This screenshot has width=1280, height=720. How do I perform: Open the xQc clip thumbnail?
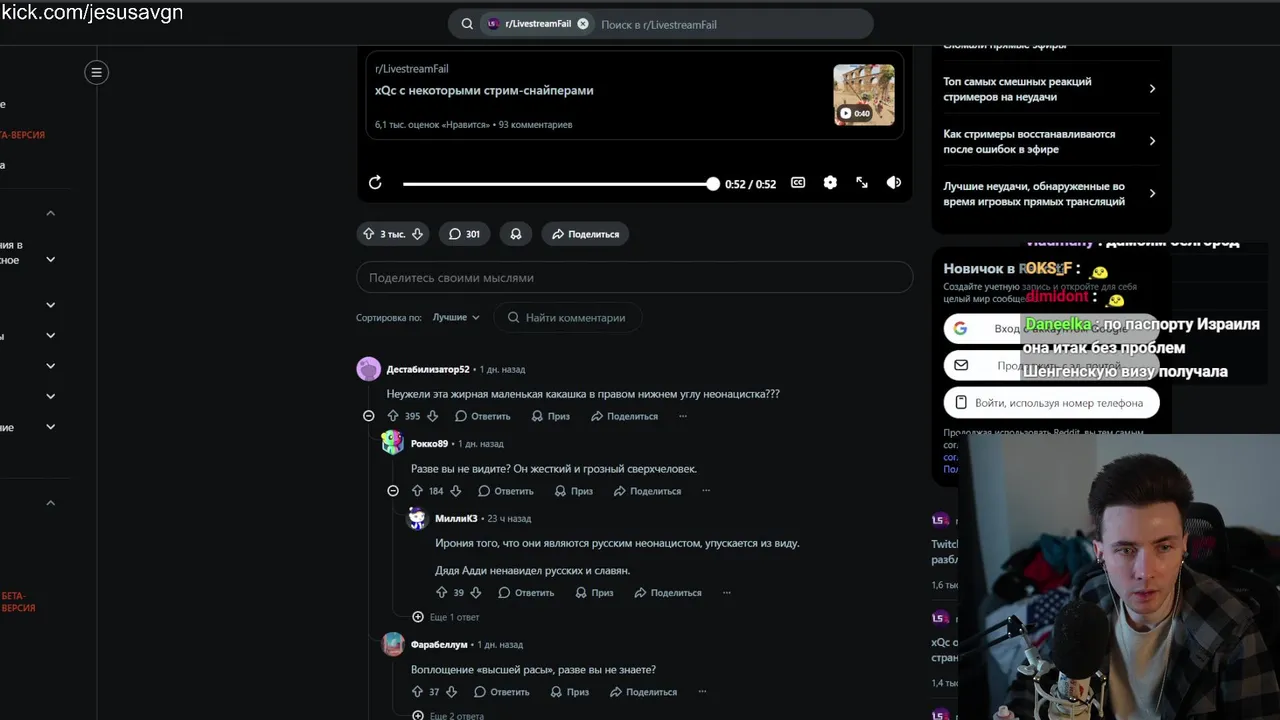pos(864,95)
